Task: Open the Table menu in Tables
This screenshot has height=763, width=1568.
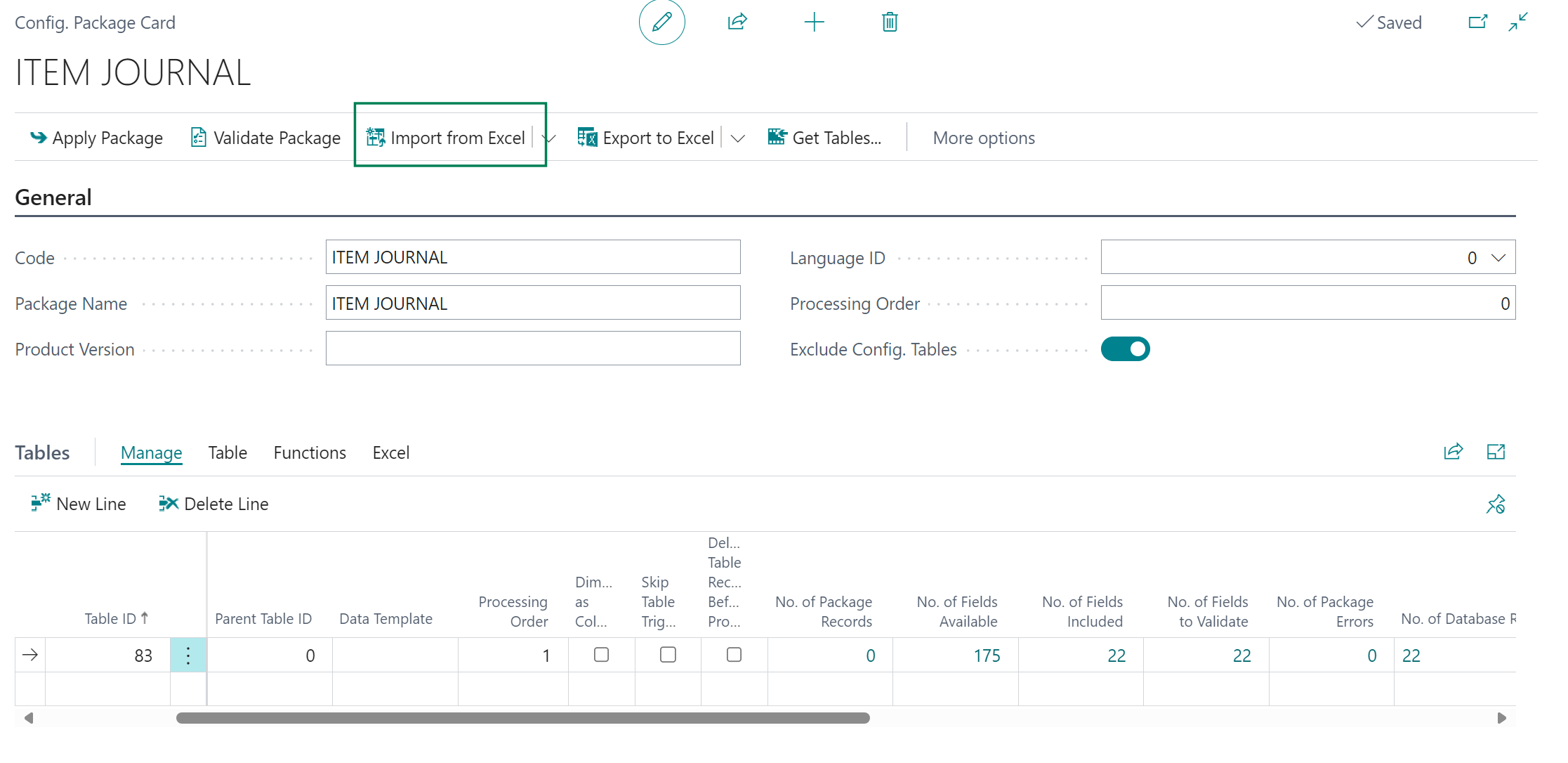Action: (x=228, y=453)
